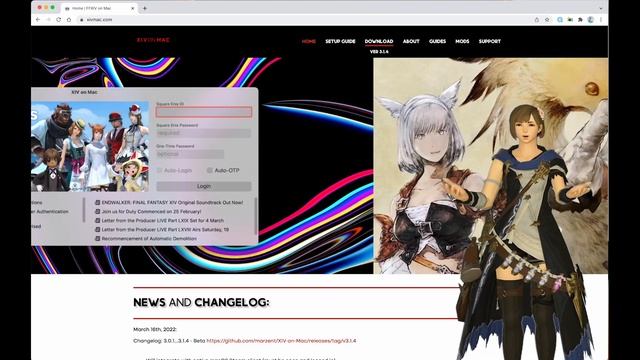
Task: Close the 'Home | FFXIV on Mac' tab
Action: [x=133, y=8]
